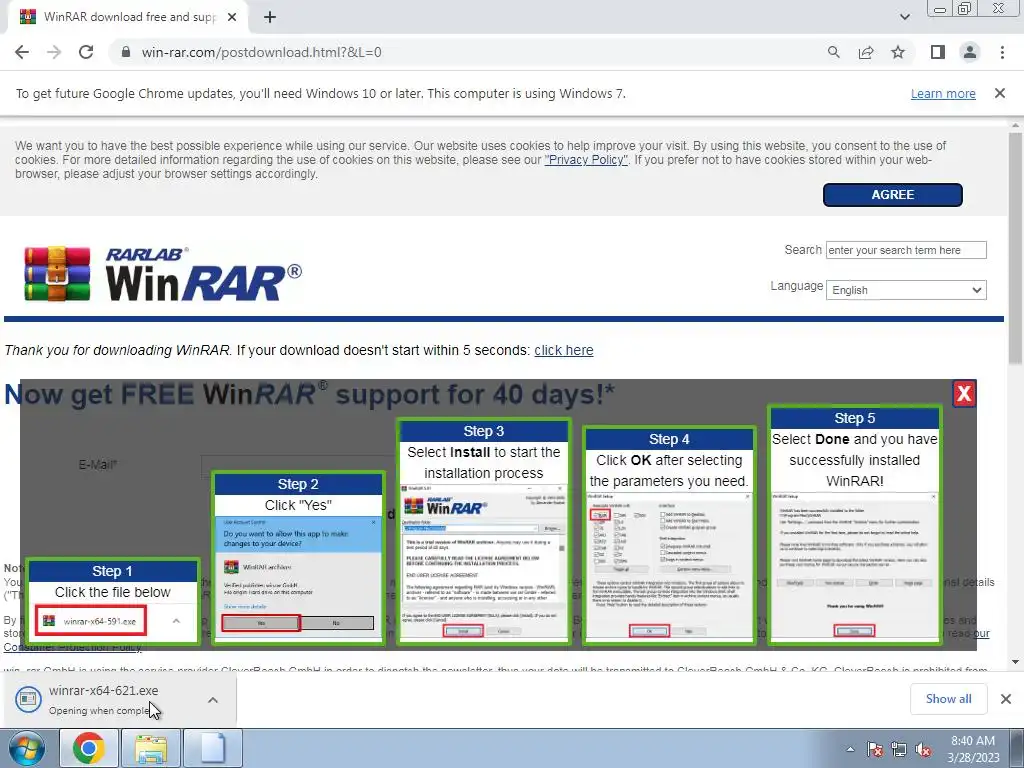Close the downloads bar

[1006, 699]
